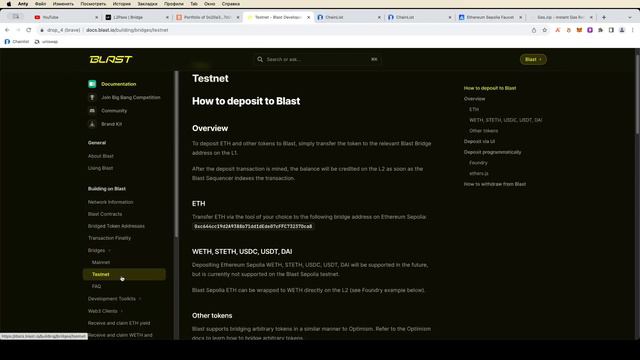The height and width of the screenshot is (360, 640).
Task: Jump to Foundry outline entry
Action: pos(478,163)
